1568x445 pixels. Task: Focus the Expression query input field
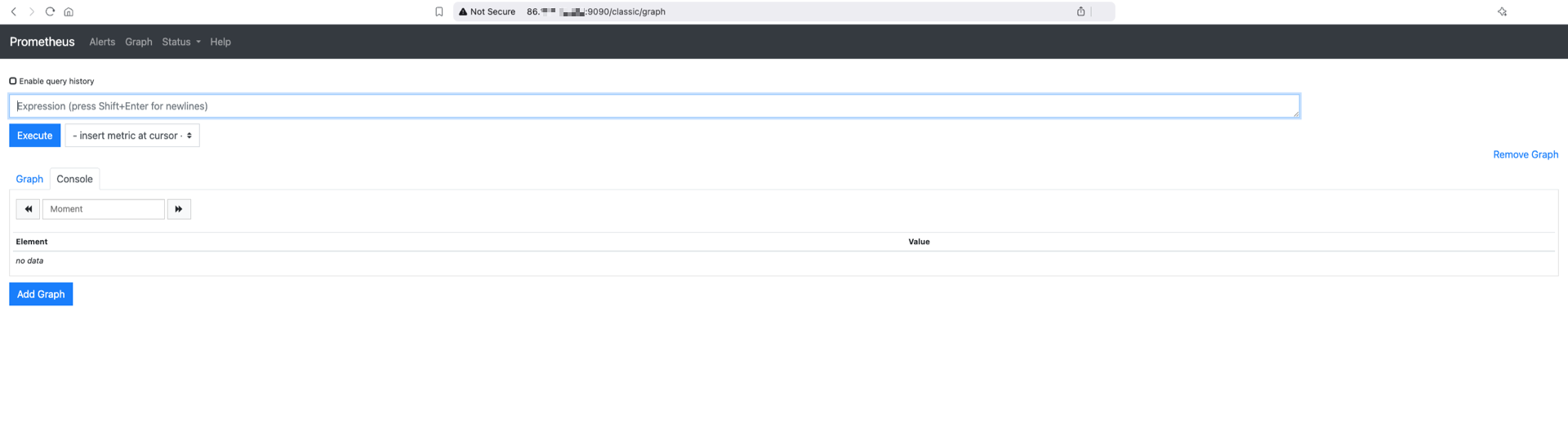coord(653,106)
